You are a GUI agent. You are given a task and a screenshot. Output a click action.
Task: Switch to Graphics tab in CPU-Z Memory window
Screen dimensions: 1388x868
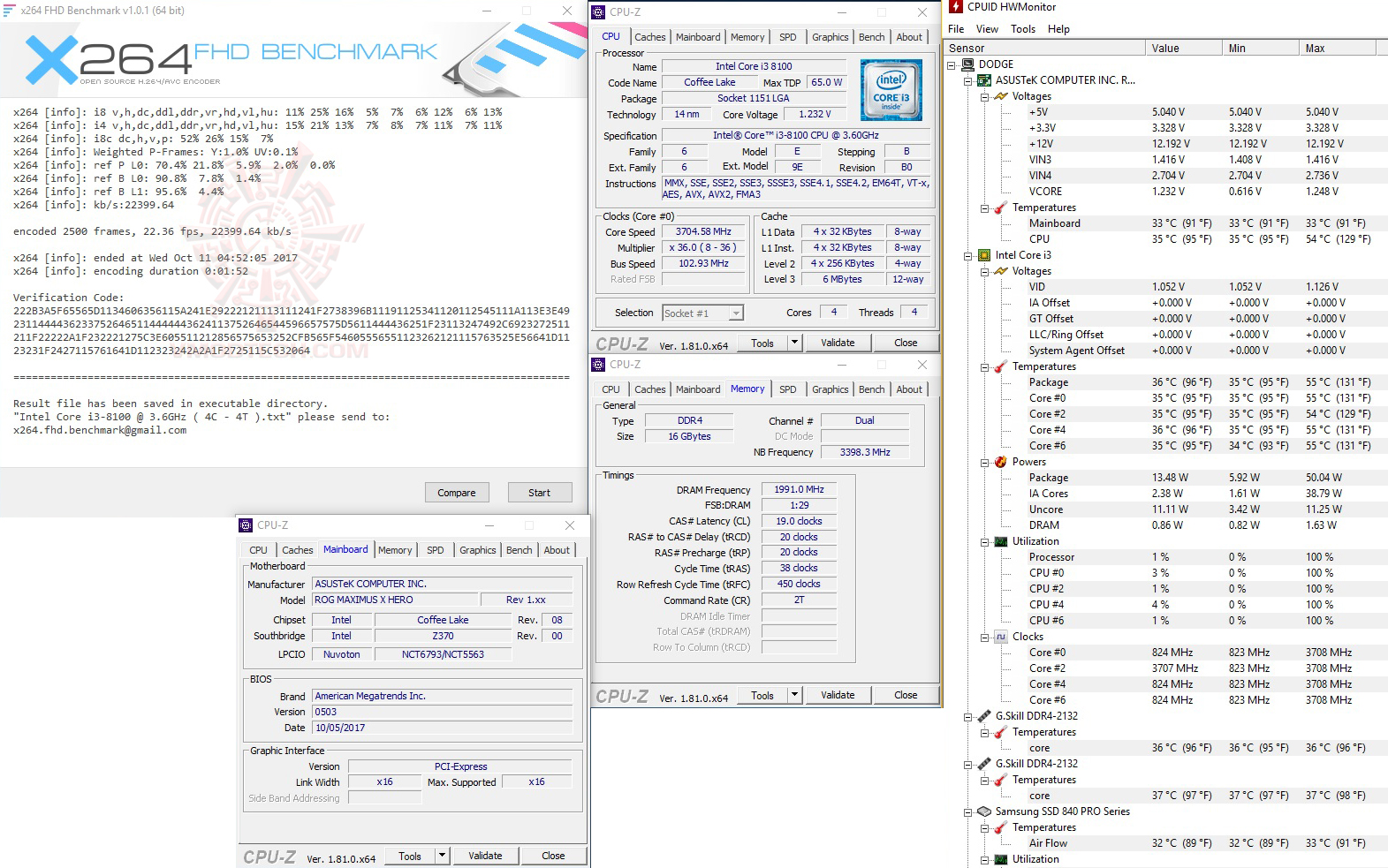pyautogui.click(x=830, y=389)
